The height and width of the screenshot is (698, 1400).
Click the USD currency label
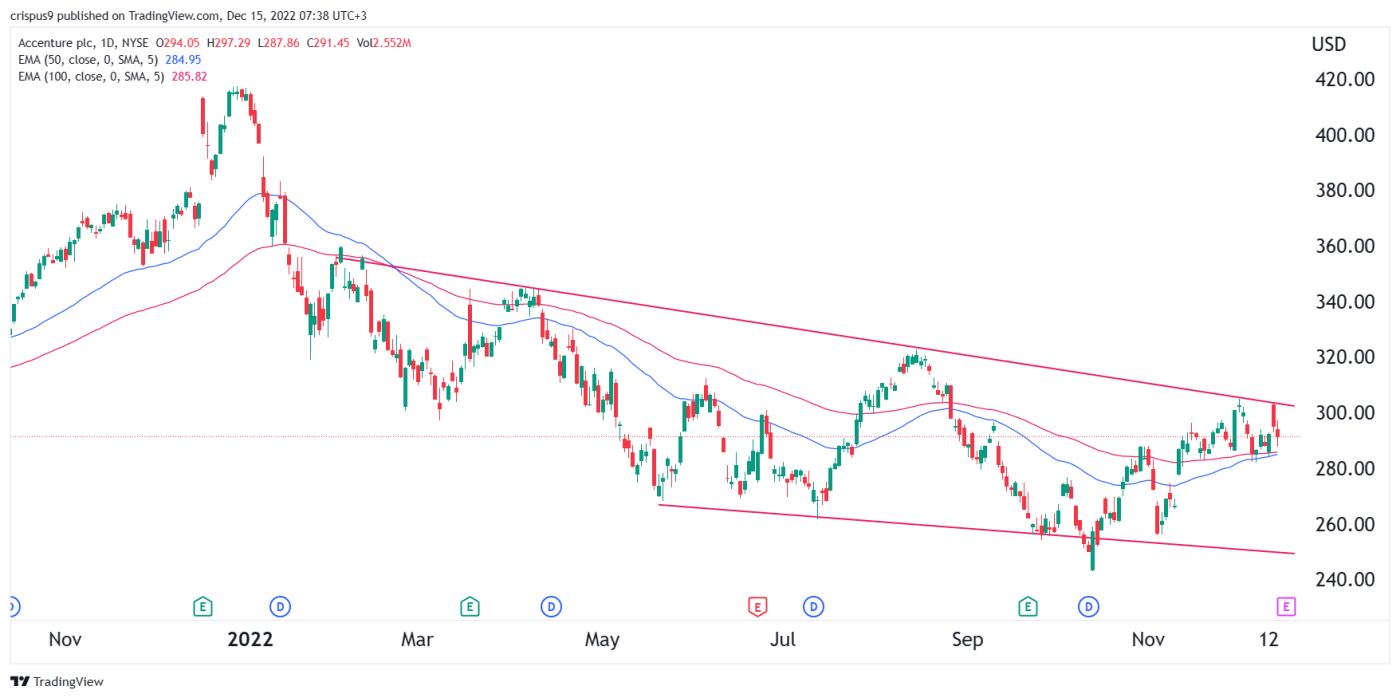point(1328,45)
